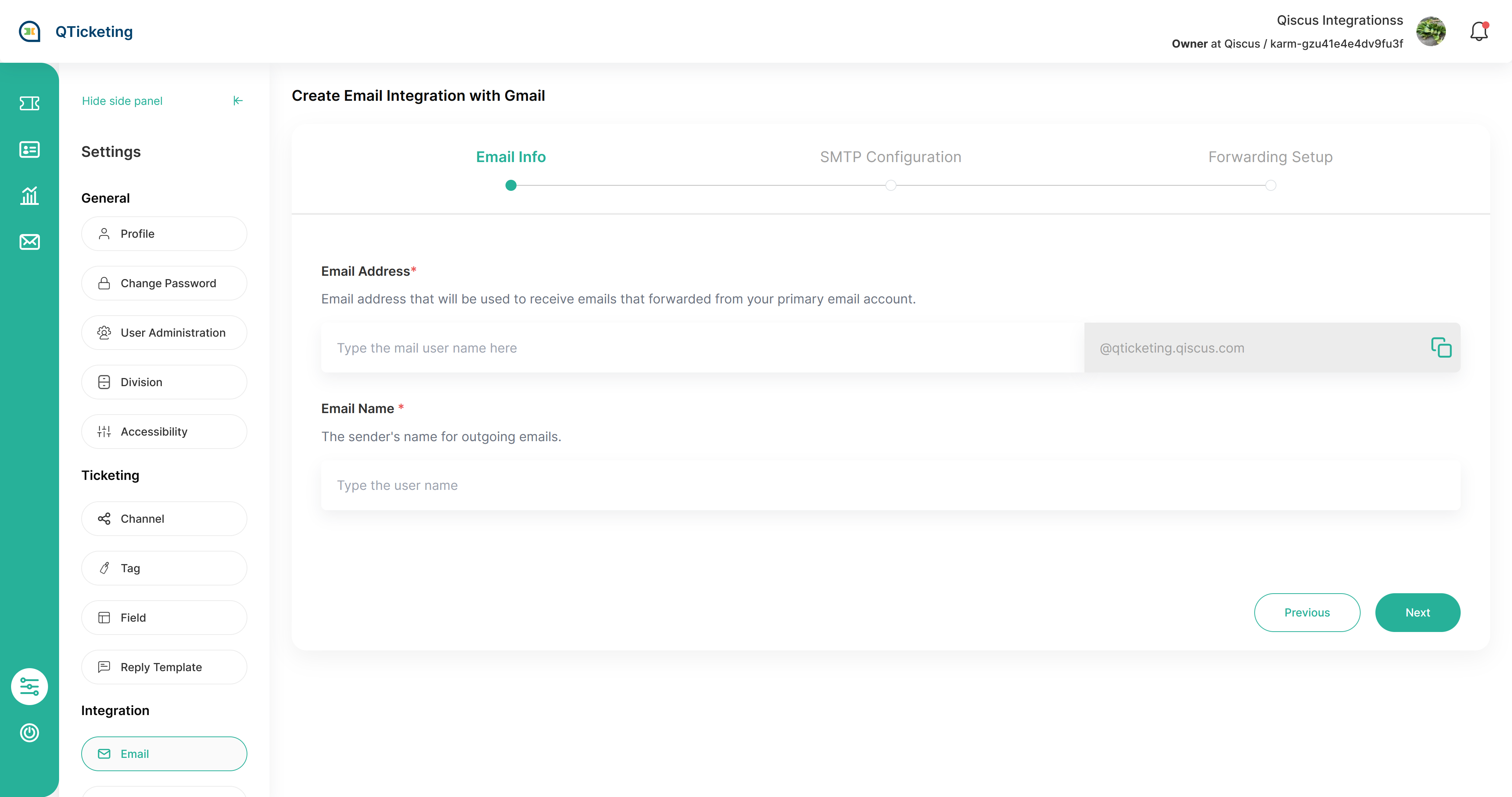The height and width of the screenshot is (797, 1512).
Task: Click the power logout icon in sidebar
Action: pos(29,732)
